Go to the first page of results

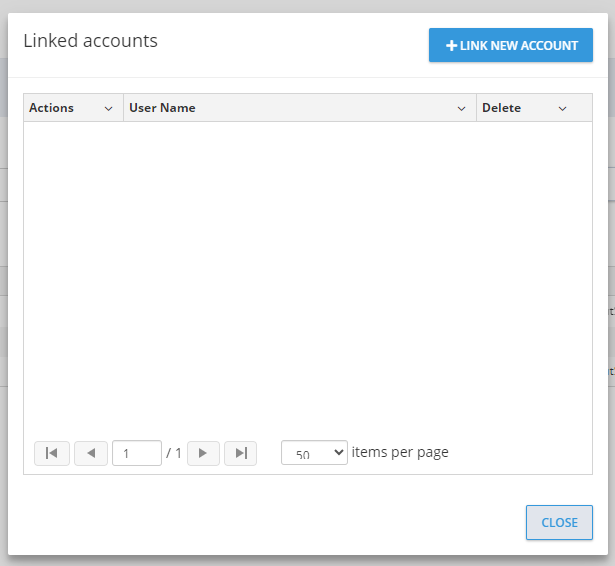pyautogui.click(x=52, y=453)
